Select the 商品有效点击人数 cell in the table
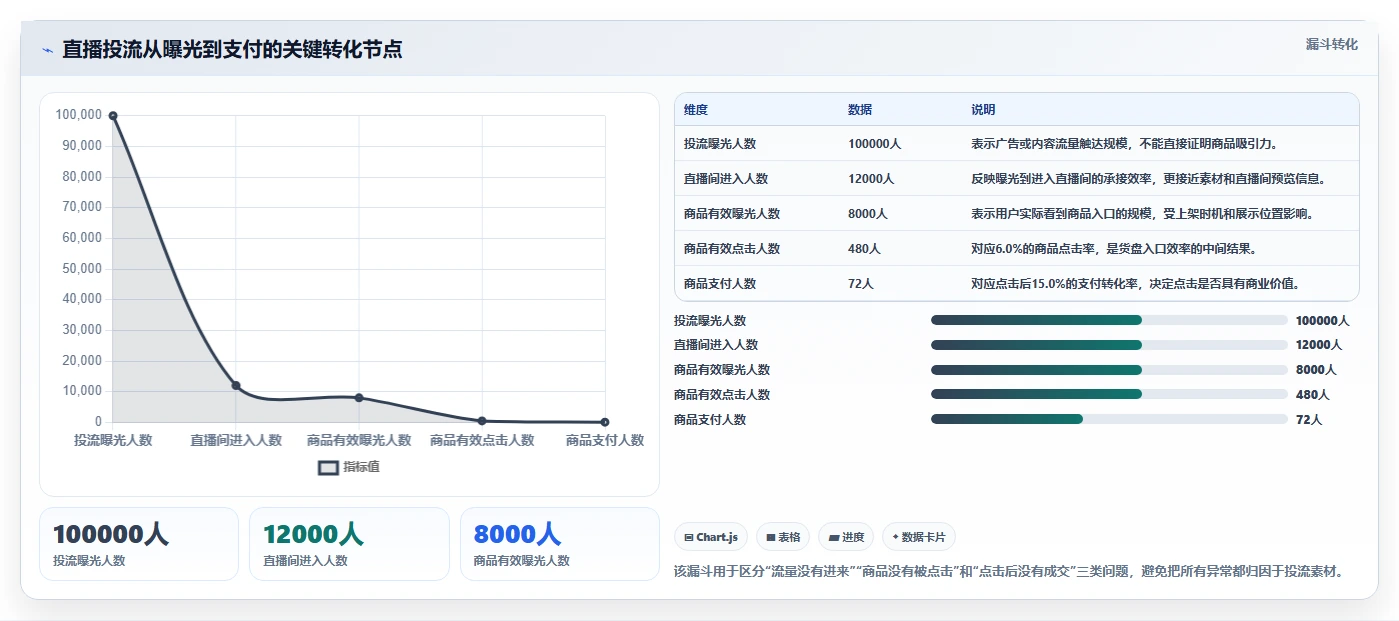The image size is (1399, 621). [x=732, y=249]
